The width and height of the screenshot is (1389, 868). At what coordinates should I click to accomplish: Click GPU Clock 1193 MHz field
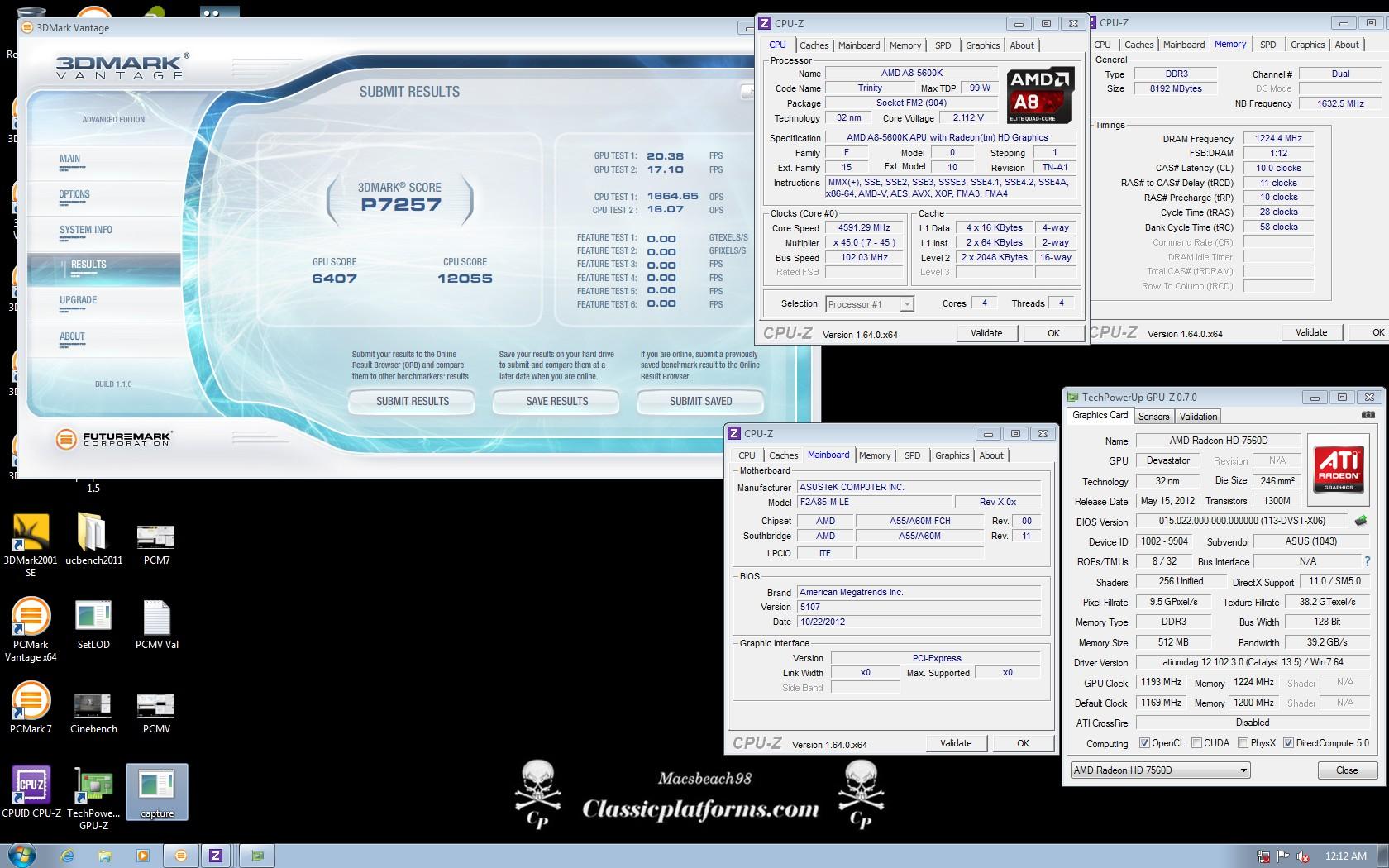[x=1162, y=682]
